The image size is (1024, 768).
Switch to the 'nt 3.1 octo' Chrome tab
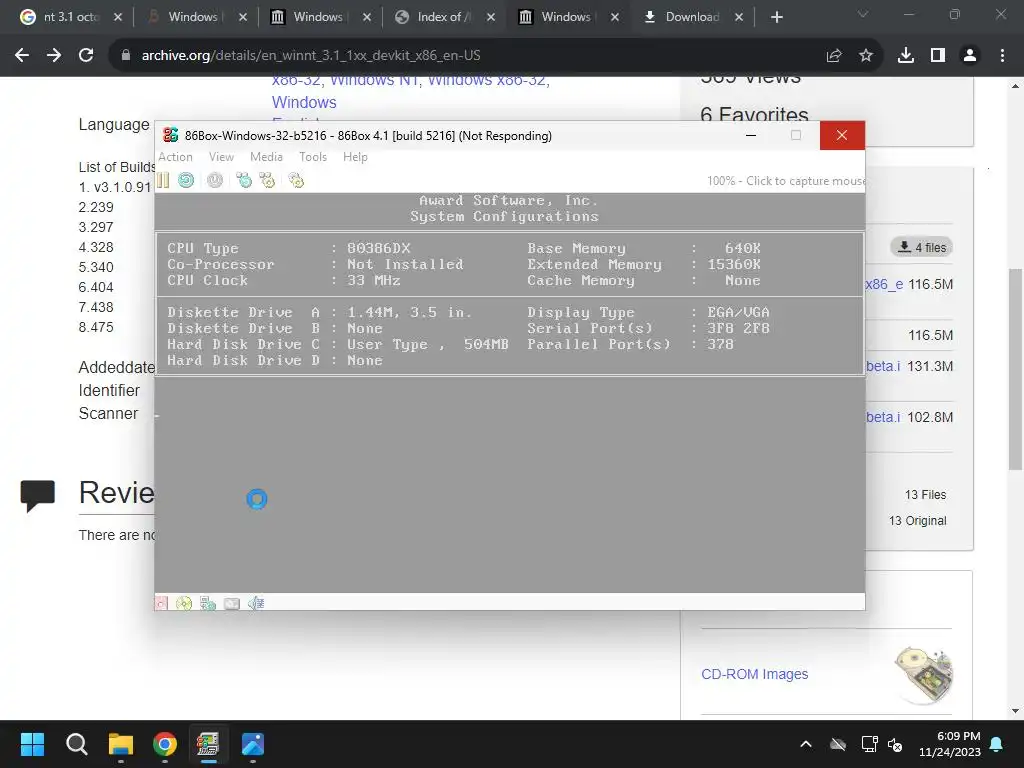(71, 17)
